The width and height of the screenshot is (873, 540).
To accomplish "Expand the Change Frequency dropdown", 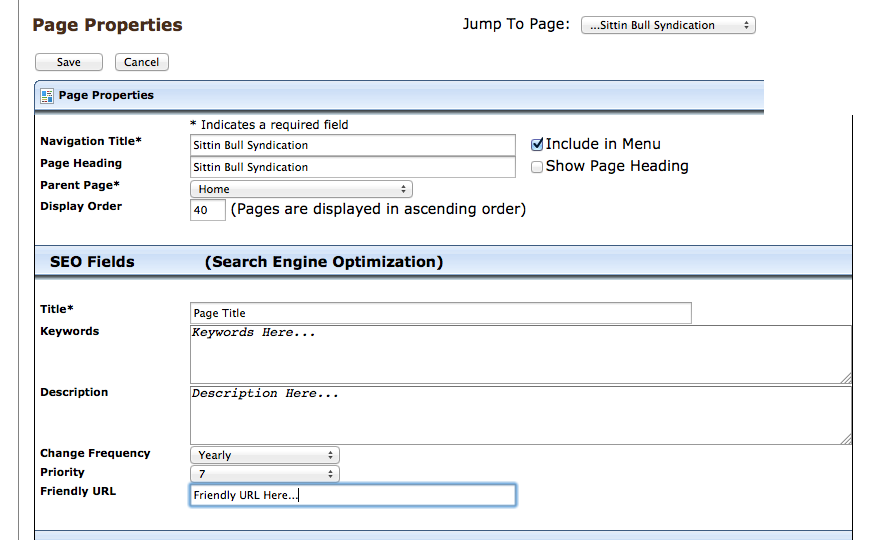I will point(264,455).
